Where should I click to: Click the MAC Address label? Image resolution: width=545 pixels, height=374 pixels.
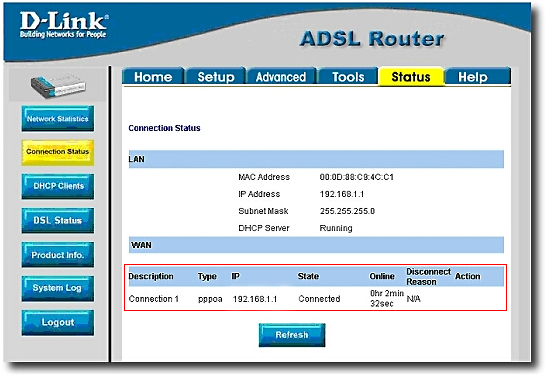[x=264, y=177]
